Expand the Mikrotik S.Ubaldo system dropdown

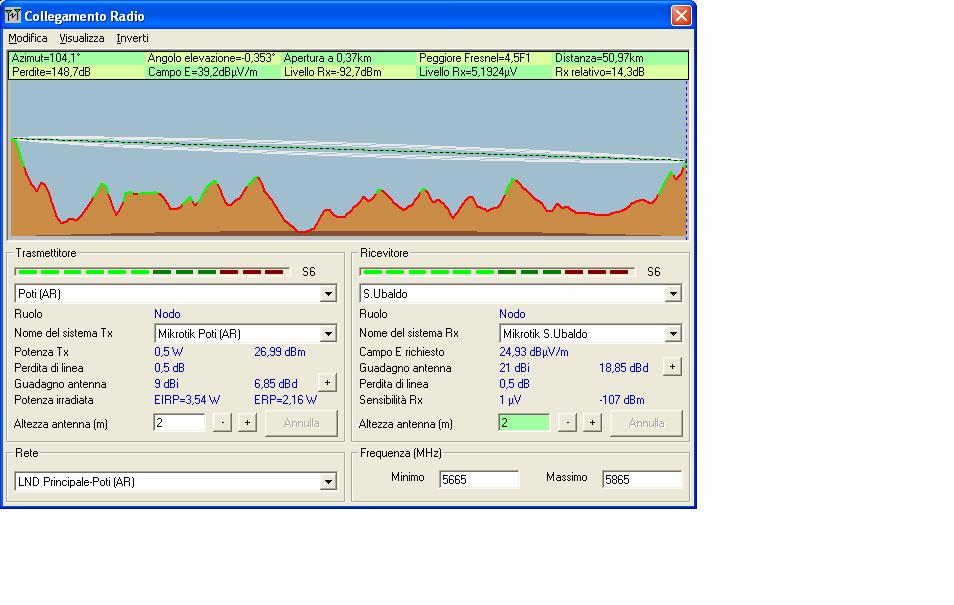(673, 334)
